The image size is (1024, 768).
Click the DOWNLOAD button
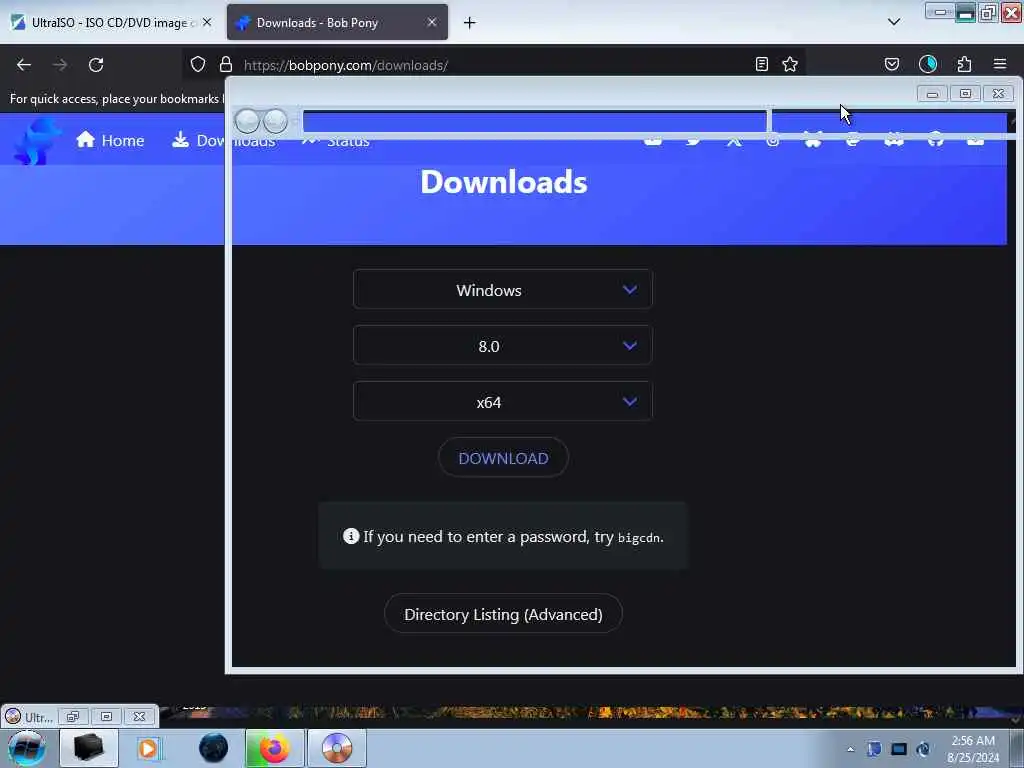(503, 458)
